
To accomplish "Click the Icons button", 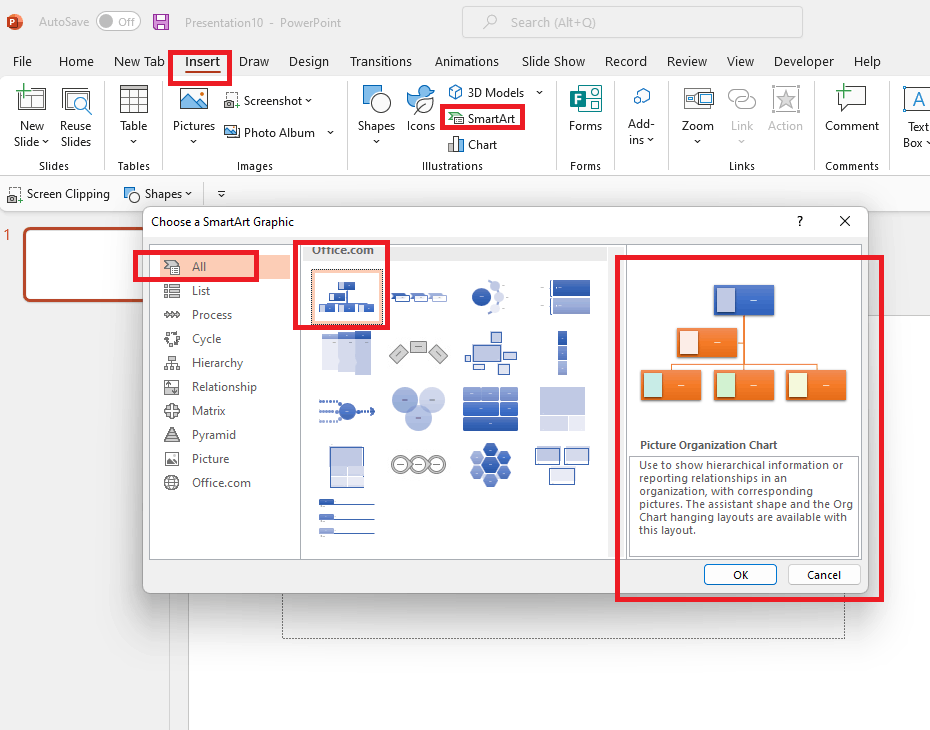I will pos(421,109).
